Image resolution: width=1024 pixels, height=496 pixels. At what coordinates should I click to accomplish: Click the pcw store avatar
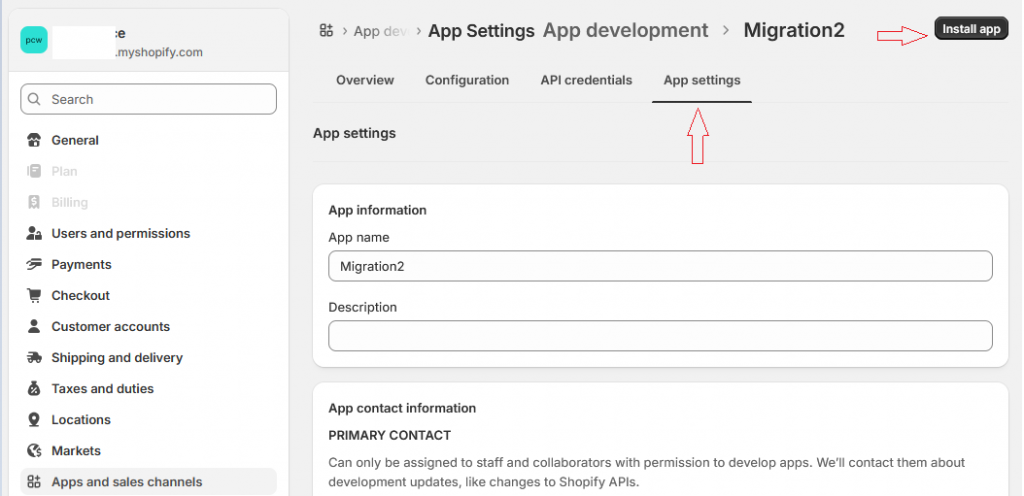point(34,41)
